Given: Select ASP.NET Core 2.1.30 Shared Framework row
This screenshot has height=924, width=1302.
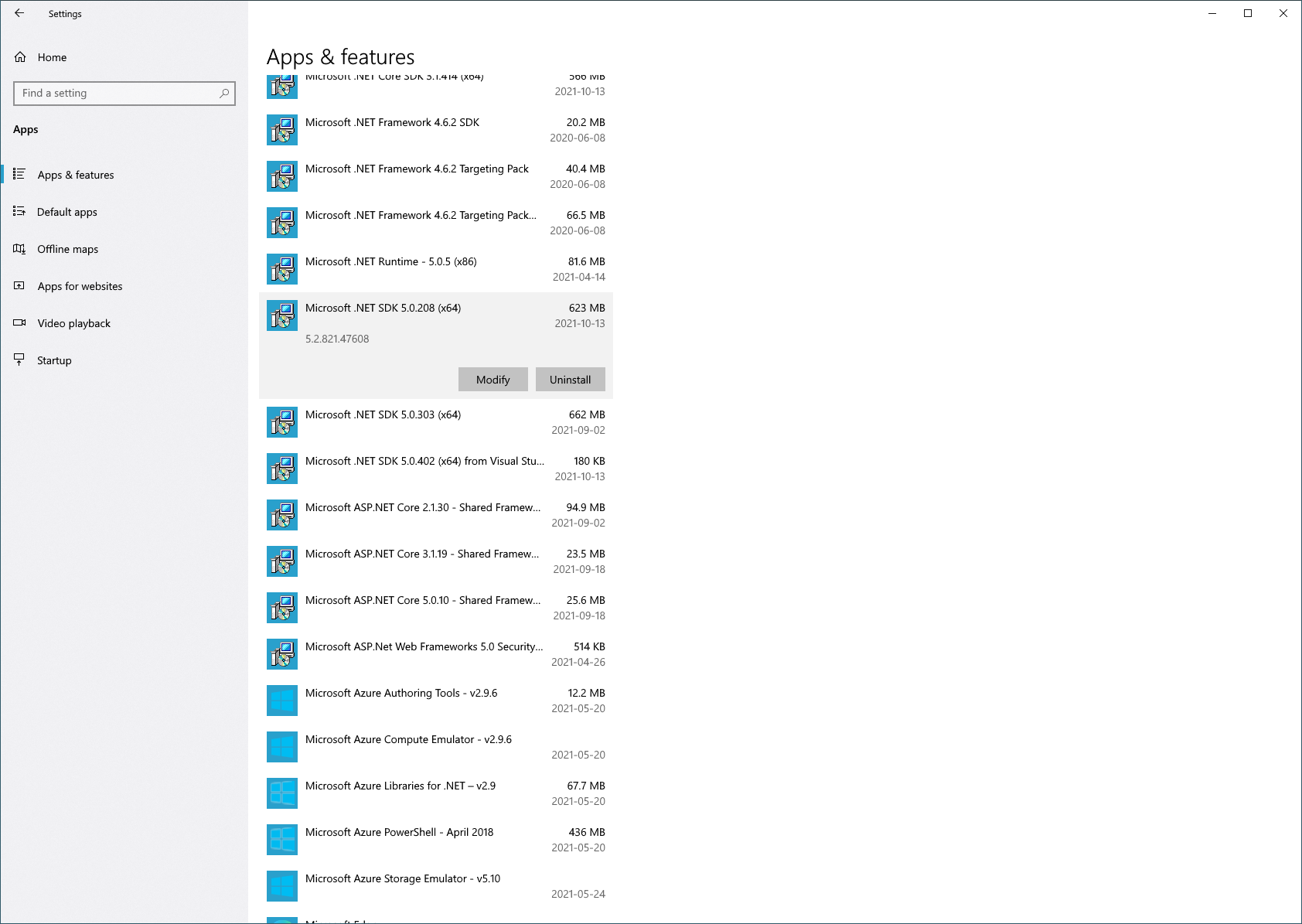Looking at the screenshot, I should (x=436, y=515).
